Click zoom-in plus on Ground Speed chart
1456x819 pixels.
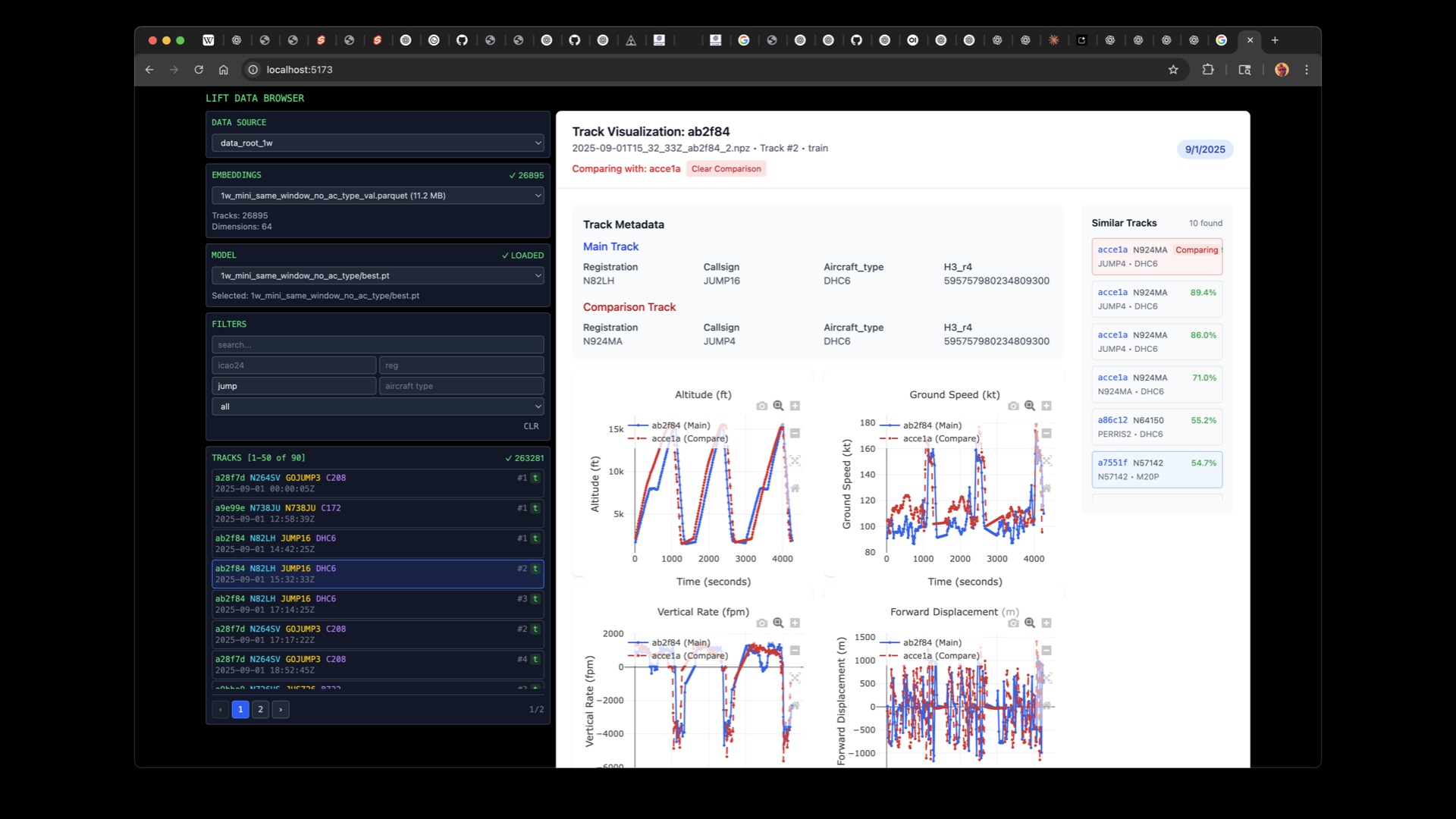tap(1046, 406)
